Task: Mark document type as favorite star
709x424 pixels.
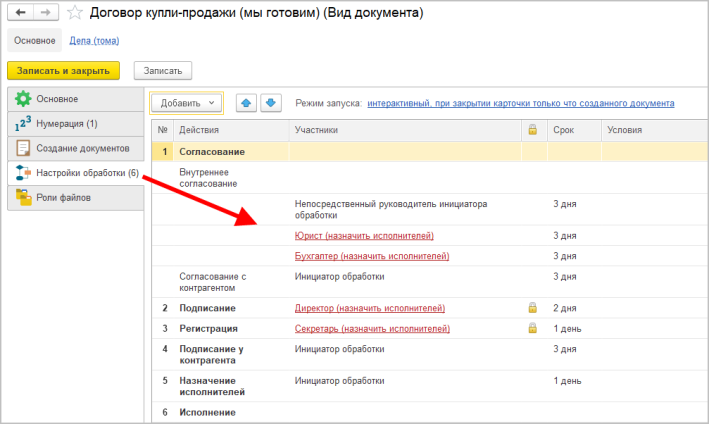Action: point(75,13)
